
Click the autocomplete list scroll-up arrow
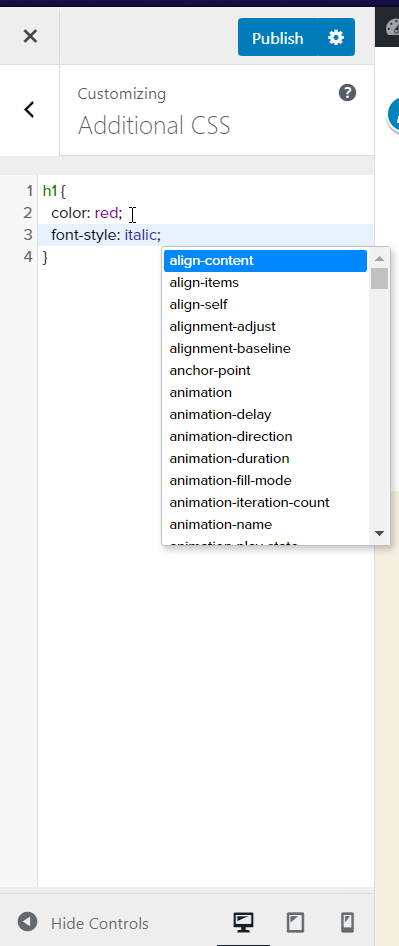coord(380,259)
